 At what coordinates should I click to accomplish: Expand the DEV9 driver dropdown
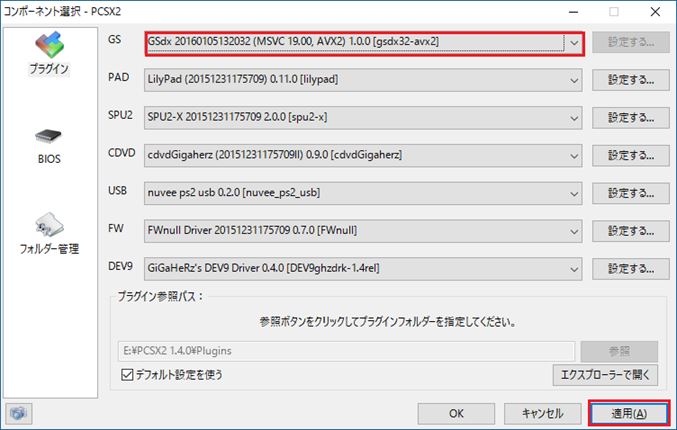click(363, 269)
